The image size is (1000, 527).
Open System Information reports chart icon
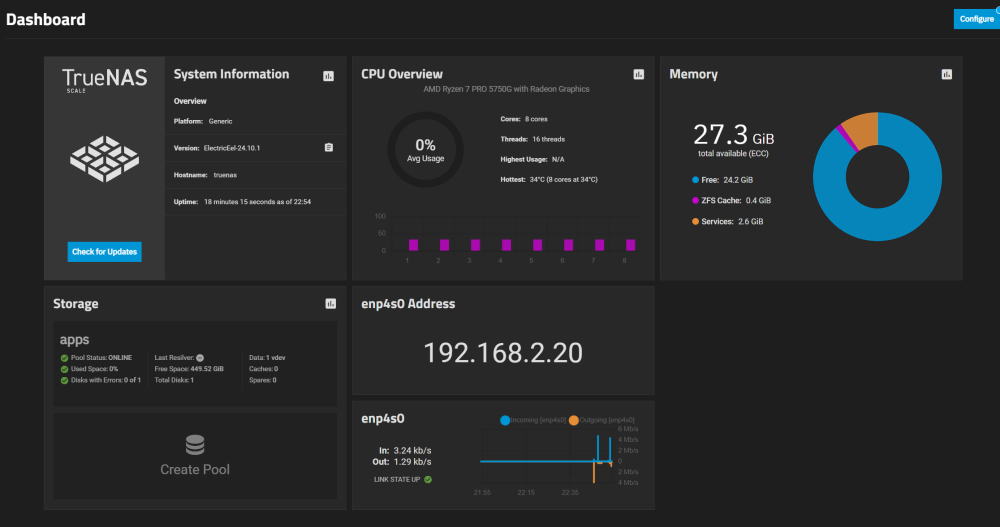pos(328,76)
